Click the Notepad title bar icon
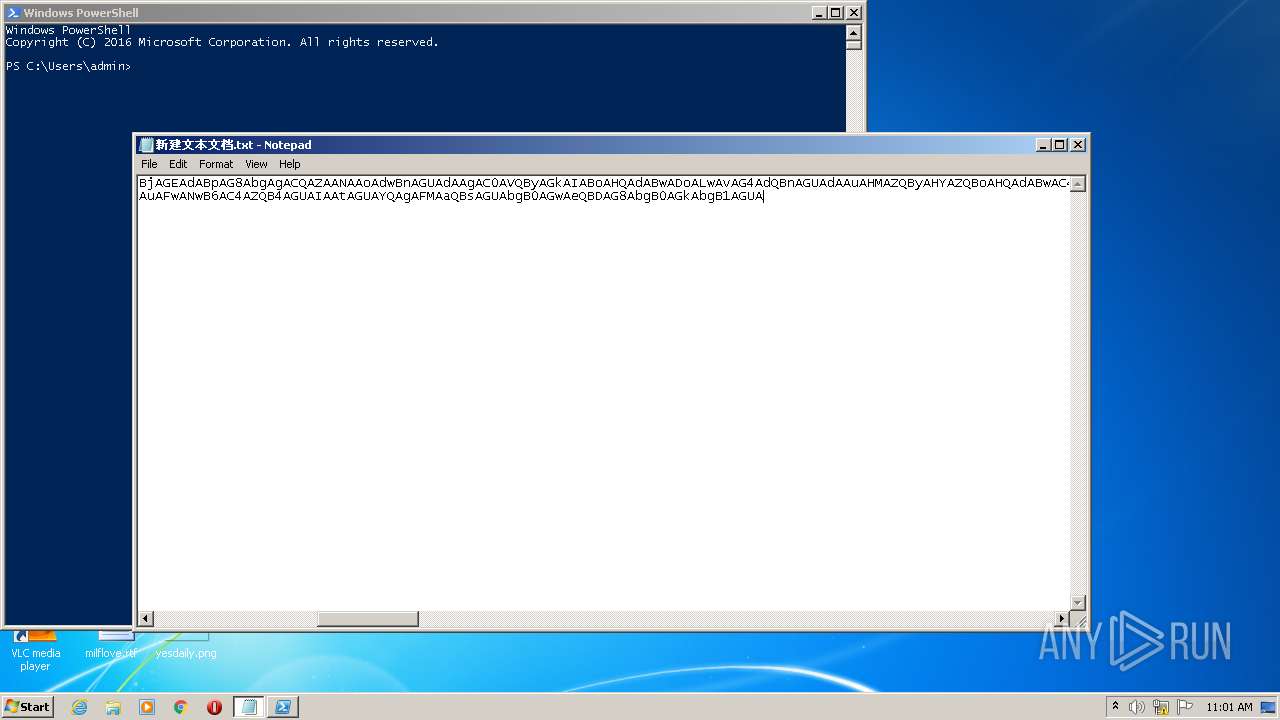1280x720 pixels. point(146,145)
